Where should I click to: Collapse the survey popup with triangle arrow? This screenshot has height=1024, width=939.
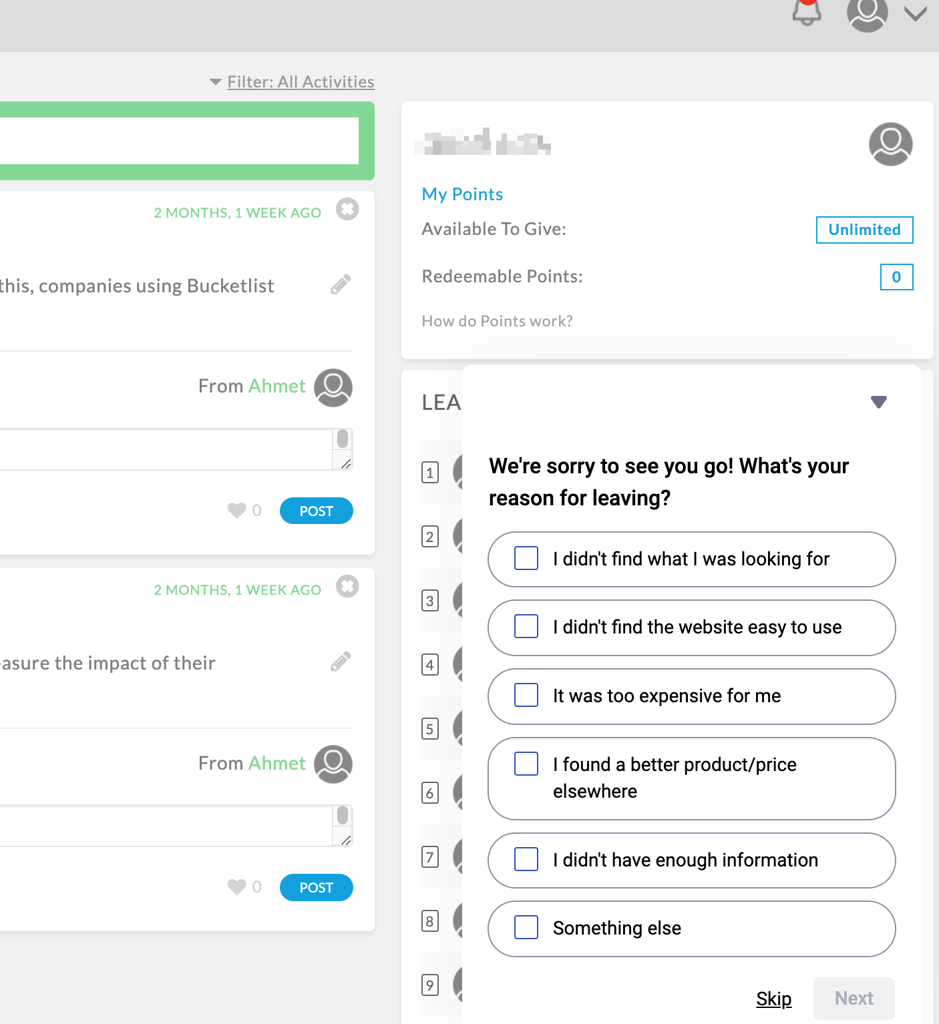click(879, 402)
